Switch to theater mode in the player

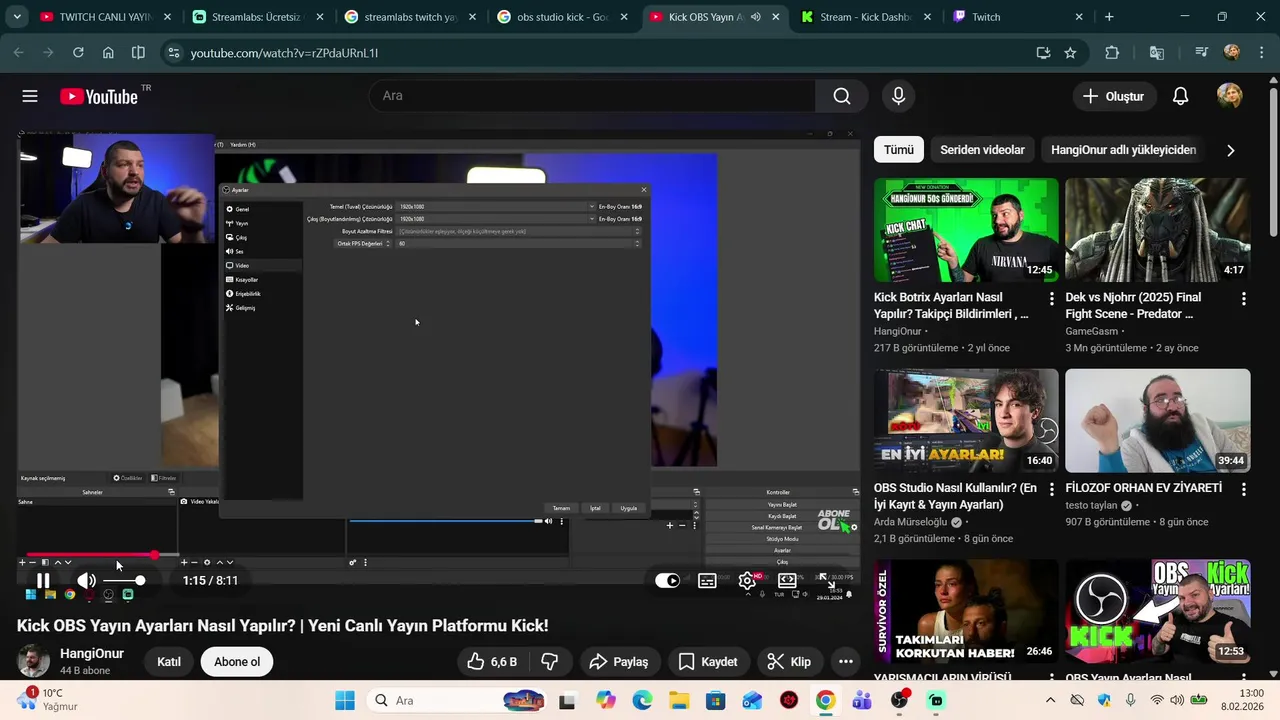point(787,581)
